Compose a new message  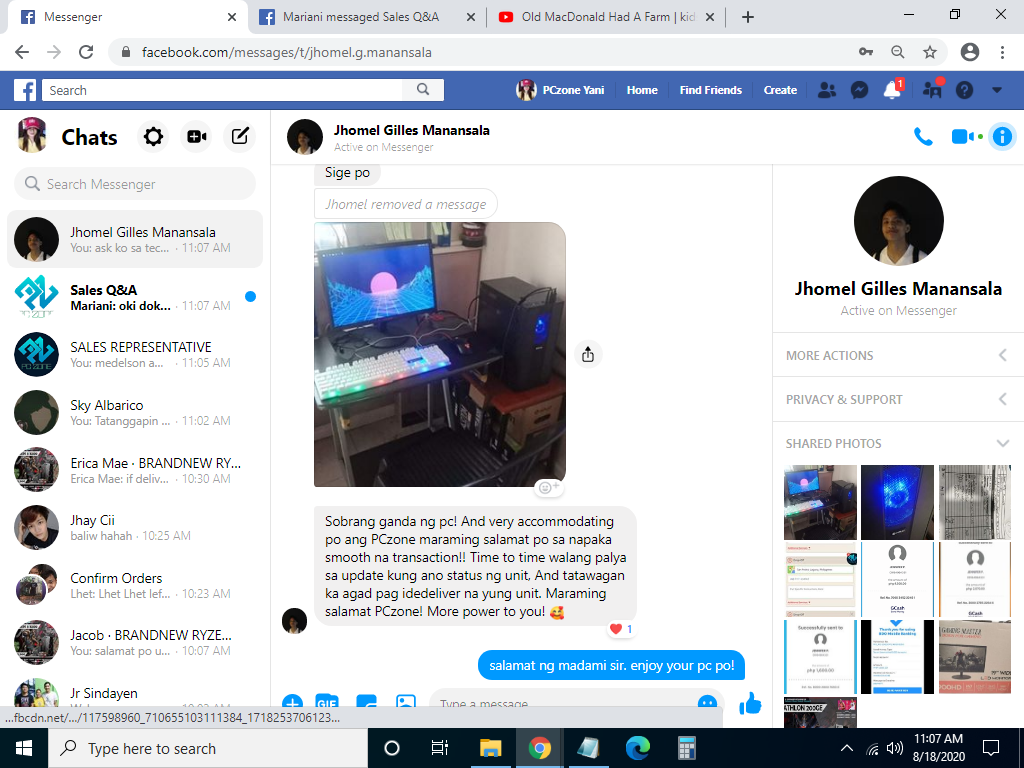[240, 137]
